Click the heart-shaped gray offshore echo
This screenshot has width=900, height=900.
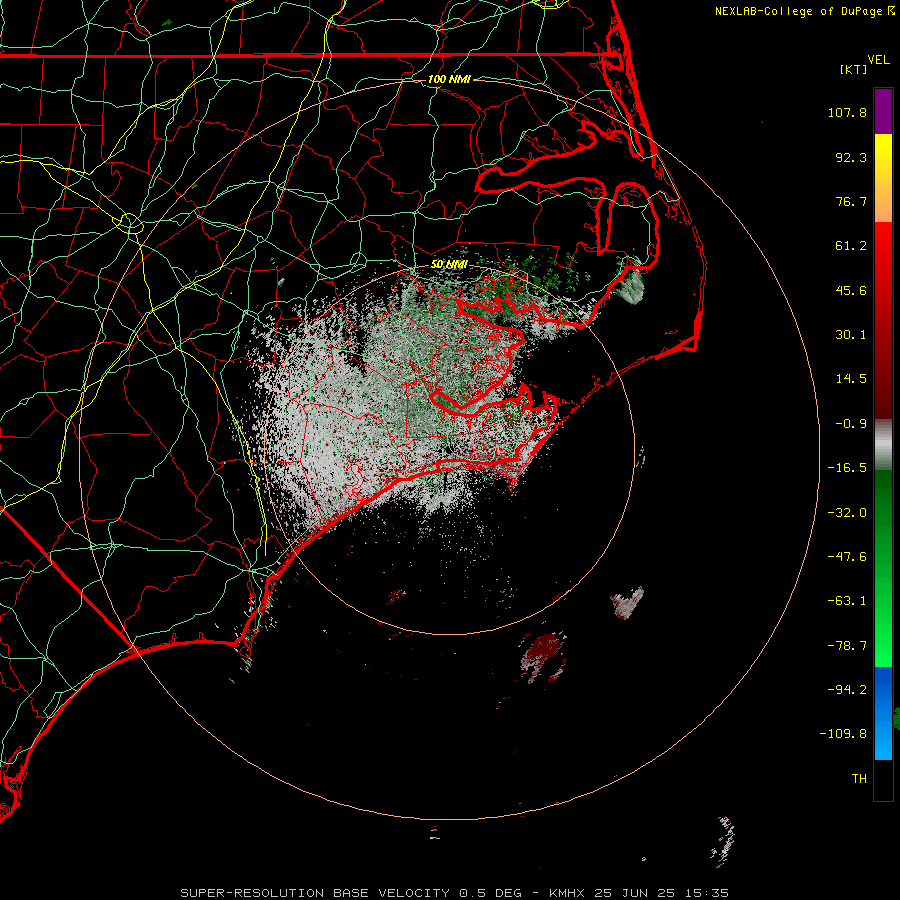coord(627,603)
